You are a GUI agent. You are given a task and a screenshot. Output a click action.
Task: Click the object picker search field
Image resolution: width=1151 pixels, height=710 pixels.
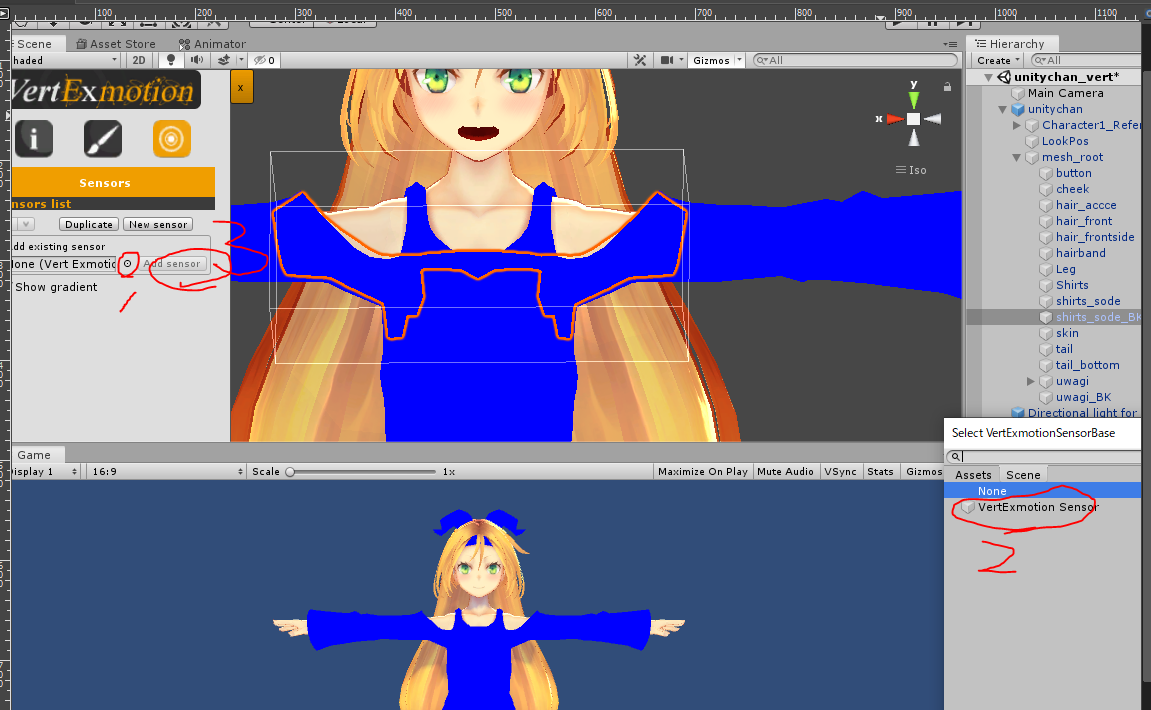point(1043,457)
